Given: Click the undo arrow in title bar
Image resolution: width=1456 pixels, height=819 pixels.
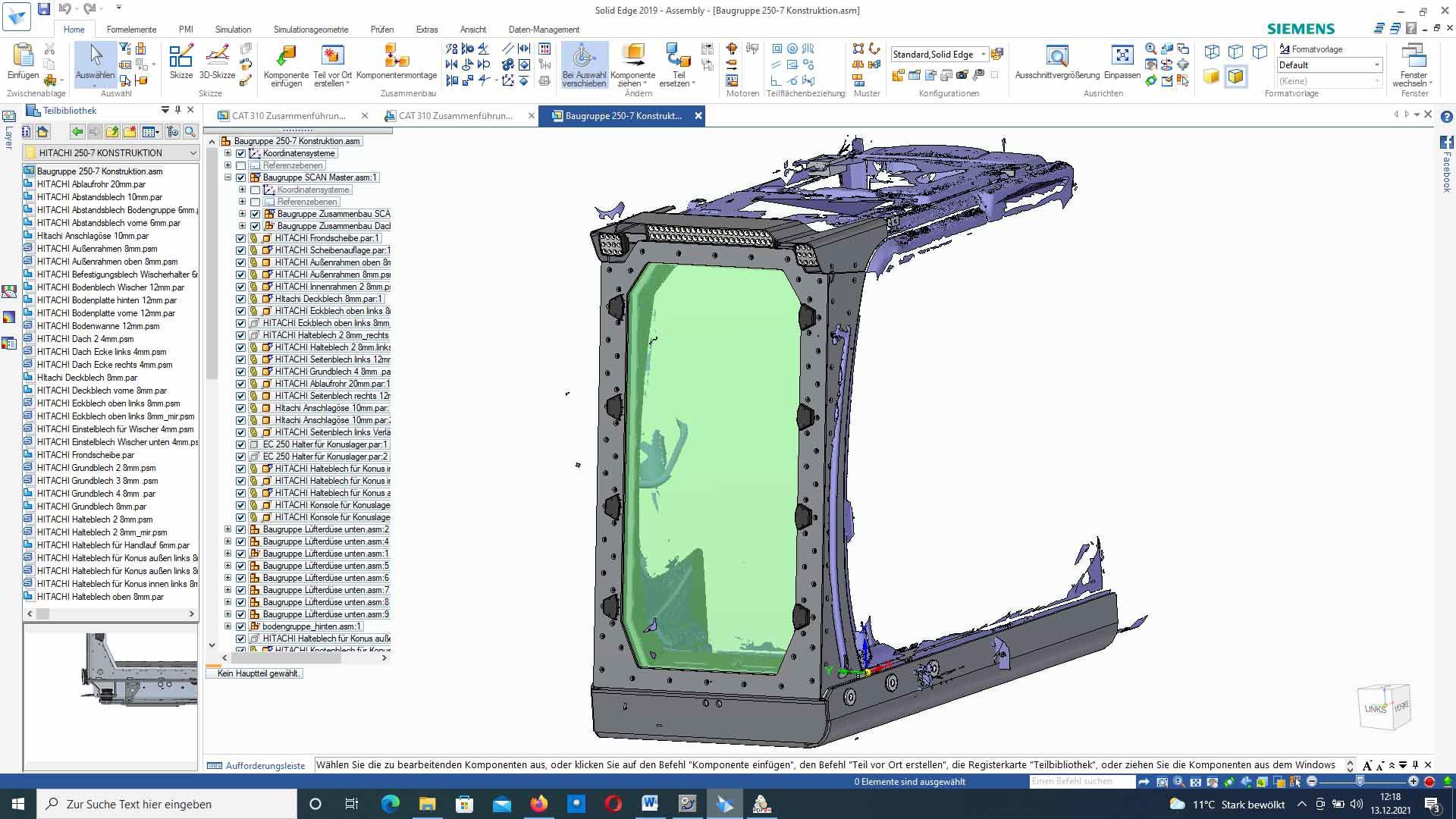Looking at the screenshot, I should [65, 9].
